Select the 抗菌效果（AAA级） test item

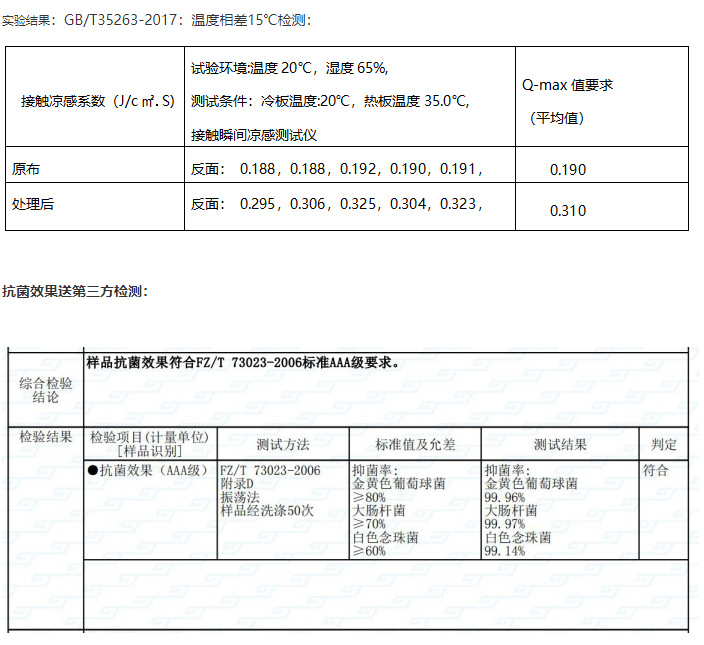[x=146, y=470]
